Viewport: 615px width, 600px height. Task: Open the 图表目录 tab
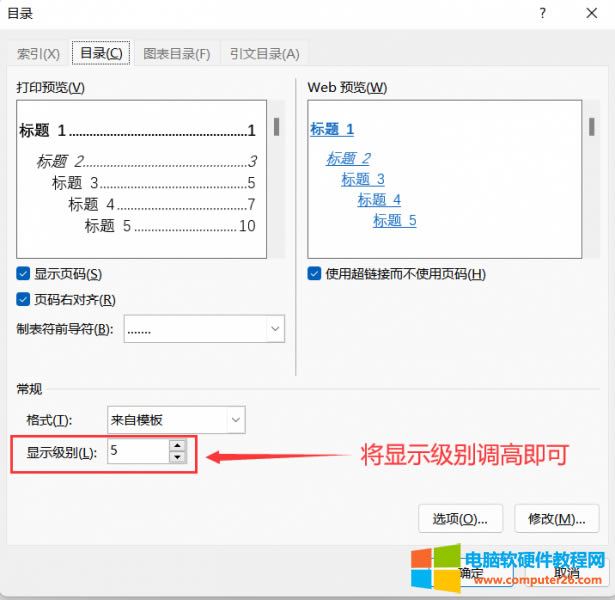click(x=177, y=54)
